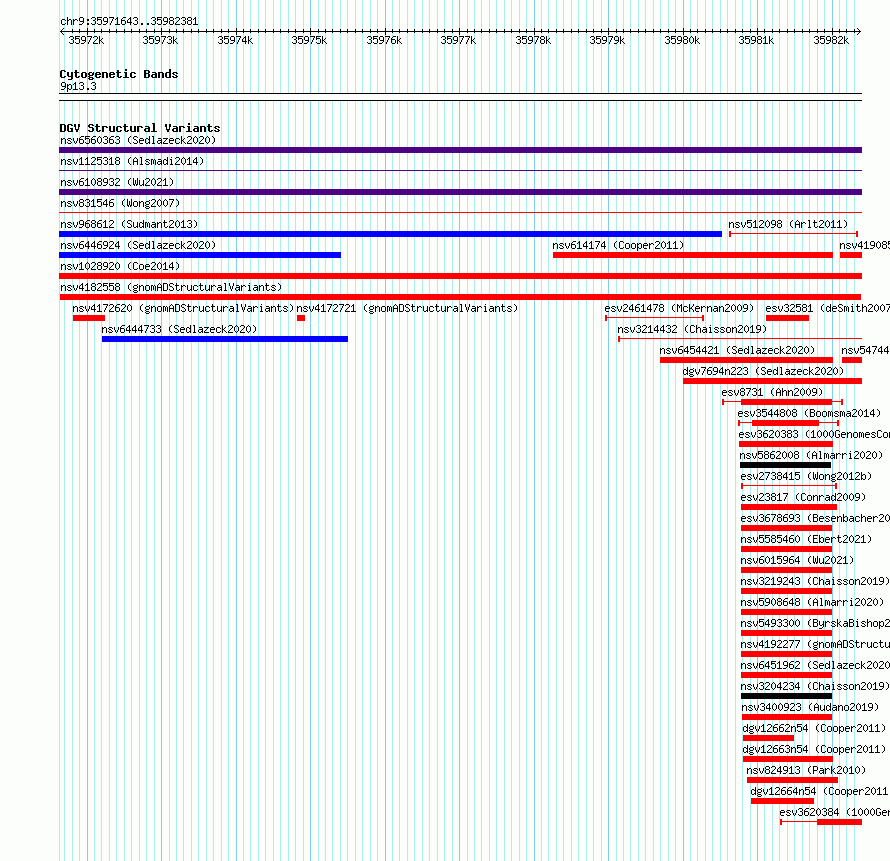Select the esv32581 red bar
Image resolution: width=890 pixels, height=861 pixels.
pyautogui.click(x=787, y=318)
